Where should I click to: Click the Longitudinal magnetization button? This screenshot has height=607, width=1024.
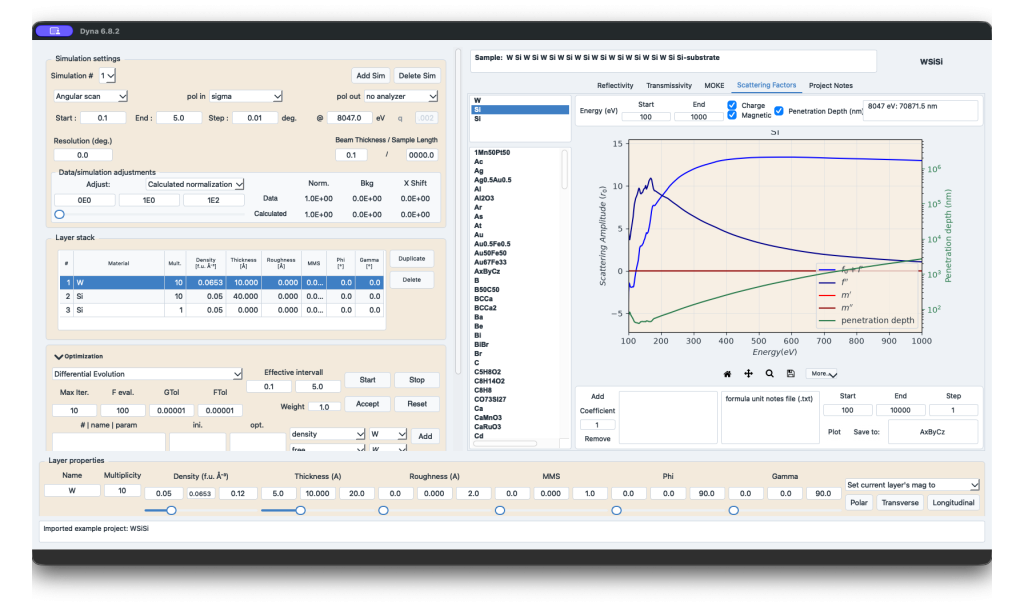tap(953, 502)
